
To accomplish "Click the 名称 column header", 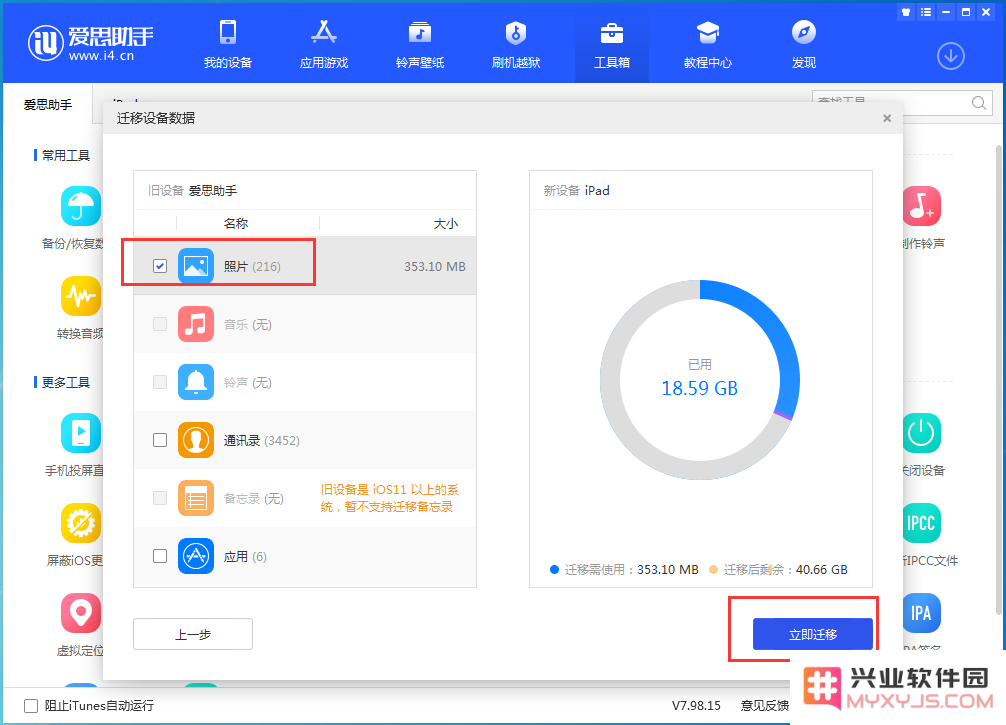I will [x=235, y=223].
